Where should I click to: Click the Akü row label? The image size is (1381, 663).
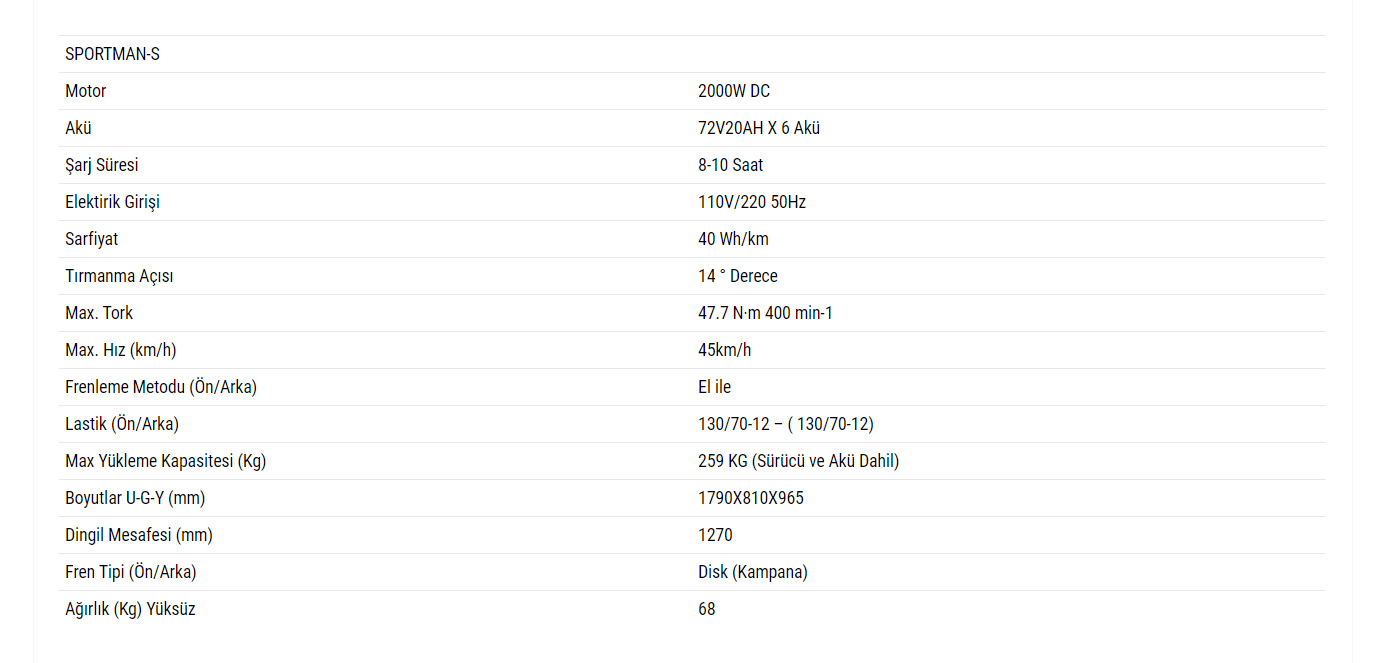[79, 128]
